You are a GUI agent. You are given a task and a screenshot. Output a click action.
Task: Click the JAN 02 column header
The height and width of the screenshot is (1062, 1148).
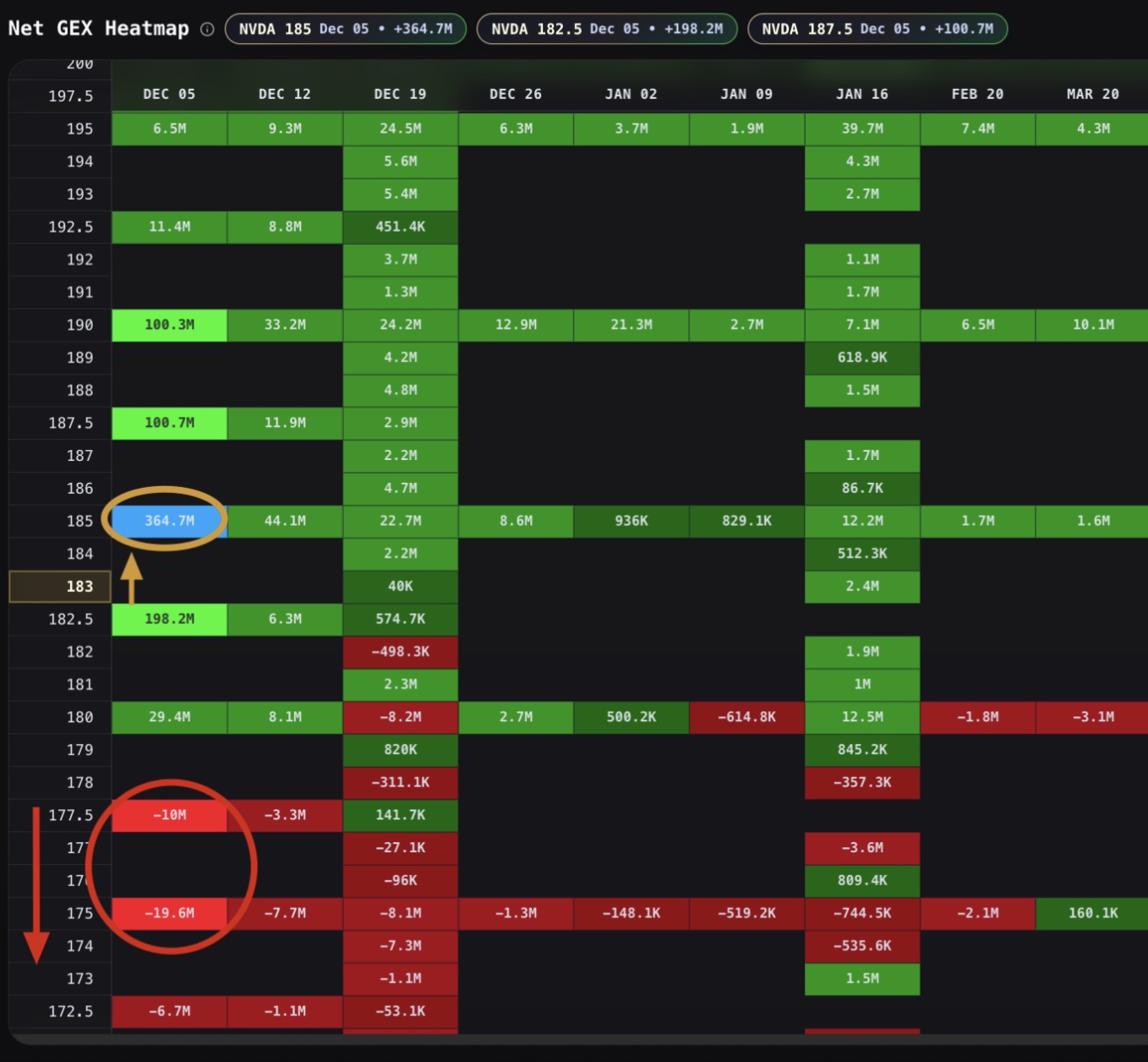[x=631, y=94]
